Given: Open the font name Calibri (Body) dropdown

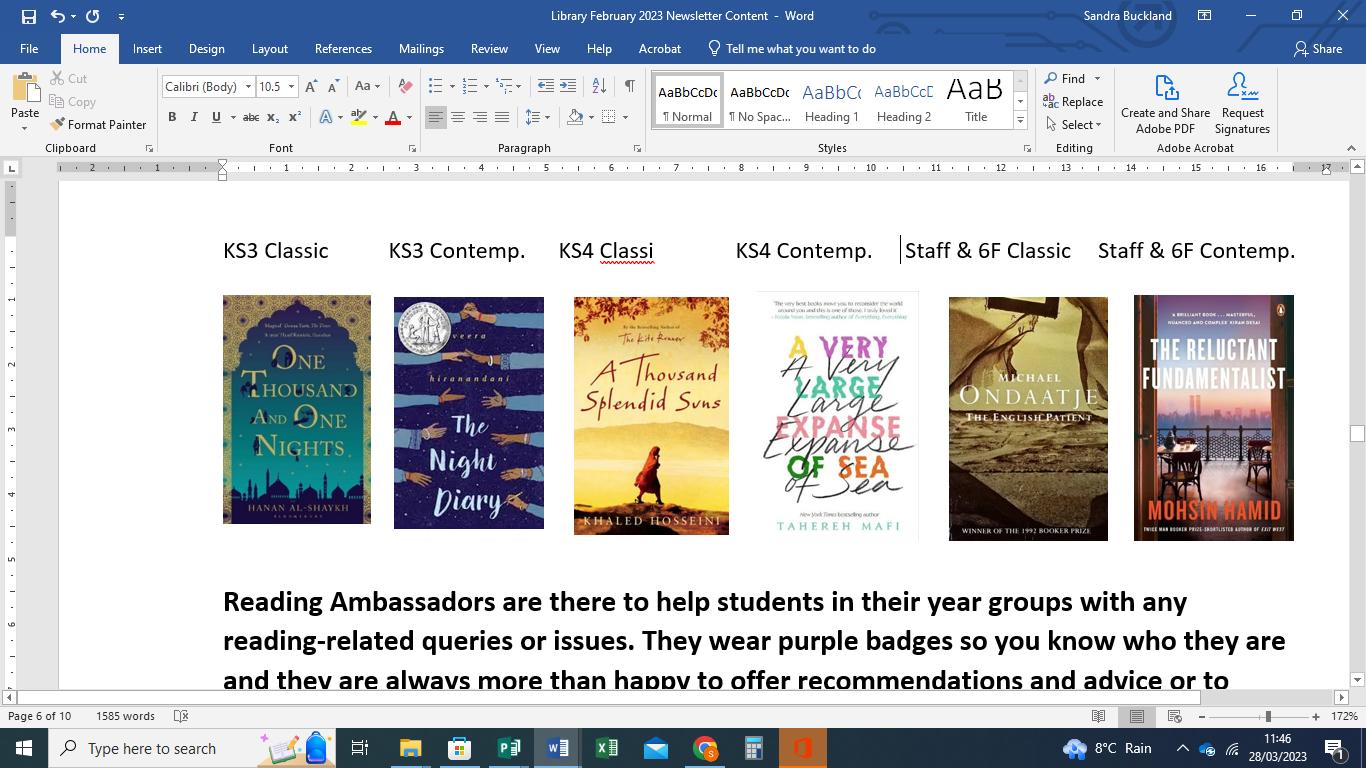Looking at the screenshot, I should (248, 87).
